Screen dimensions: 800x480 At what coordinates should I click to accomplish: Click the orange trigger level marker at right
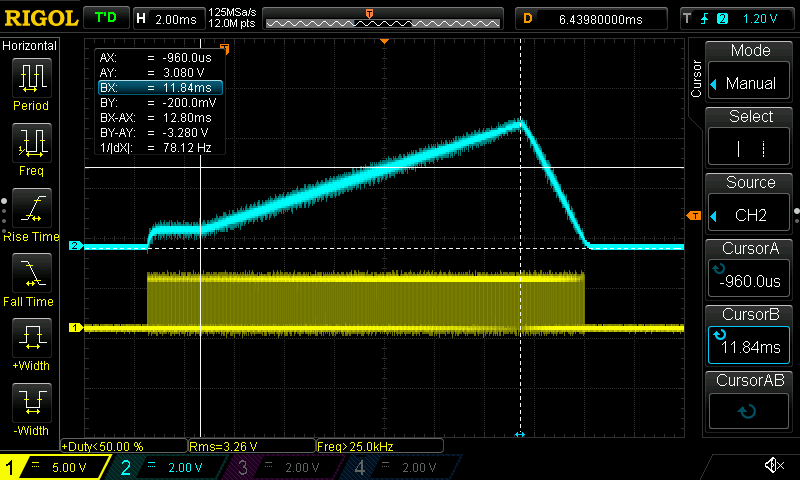pyautogui.click(x=694, y=216)
